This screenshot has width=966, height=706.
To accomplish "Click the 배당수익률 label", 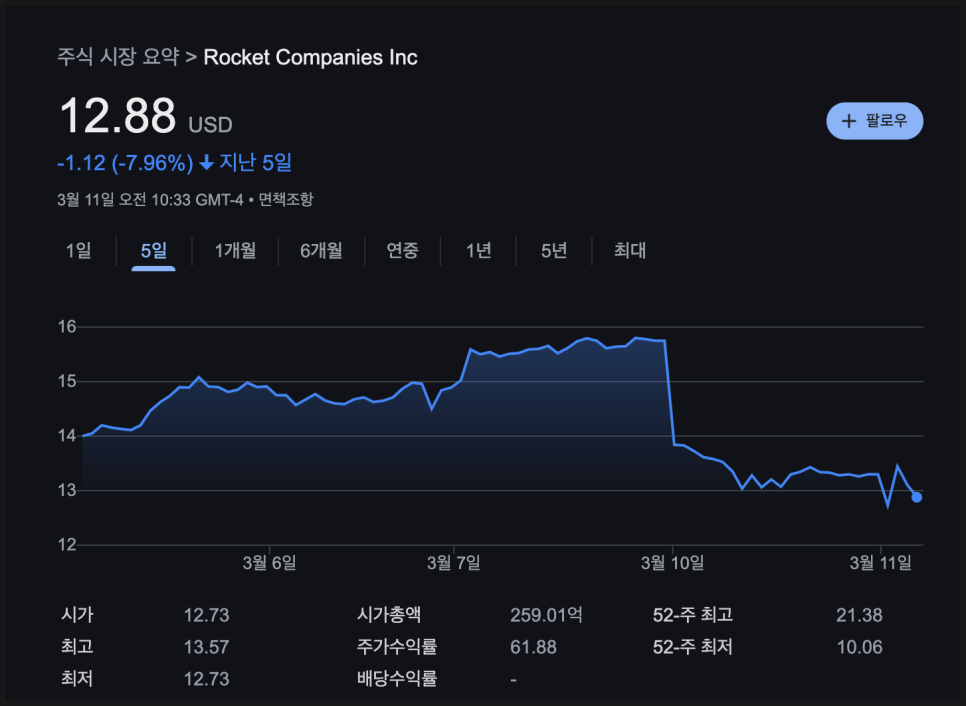I will [397, 679].
